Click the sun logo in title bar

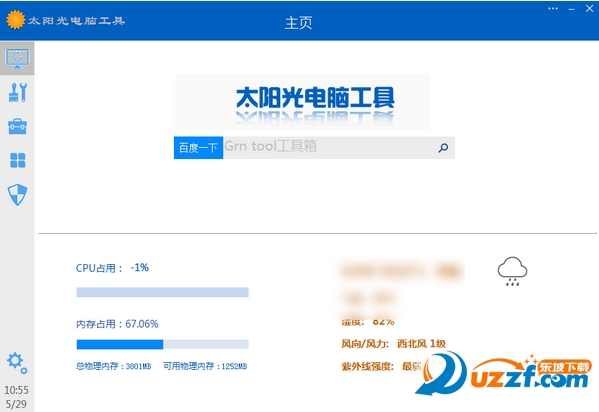[x=16, y=20]
